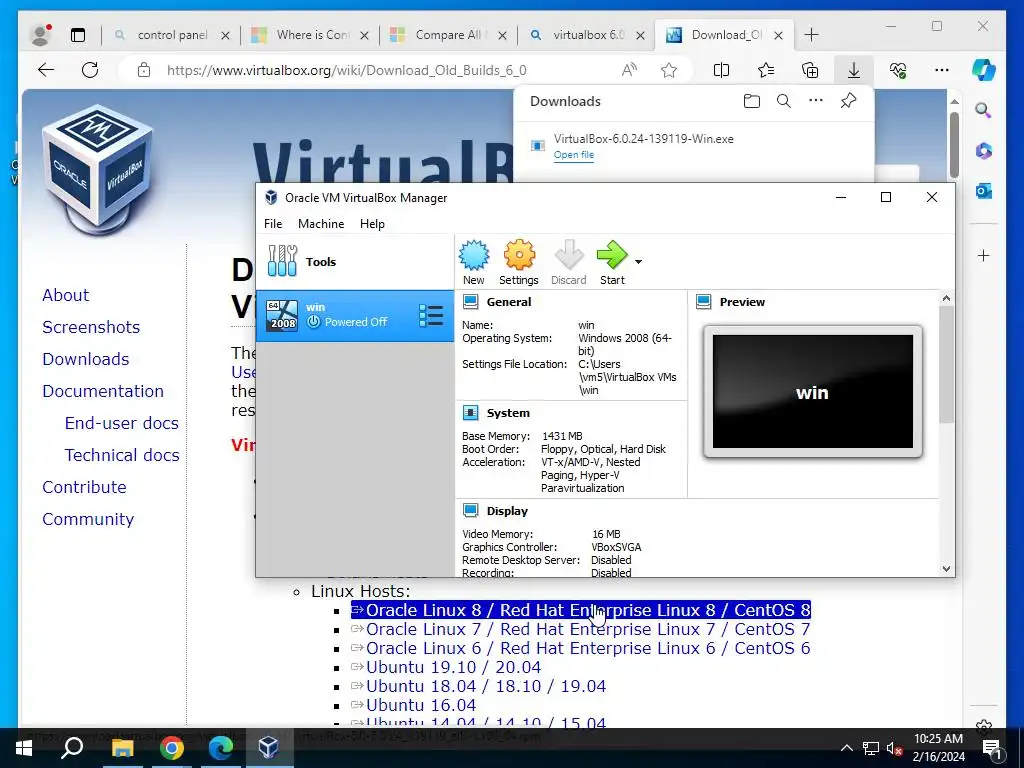
Task: Open more options in Downloads panel
Action: point(816,101)
